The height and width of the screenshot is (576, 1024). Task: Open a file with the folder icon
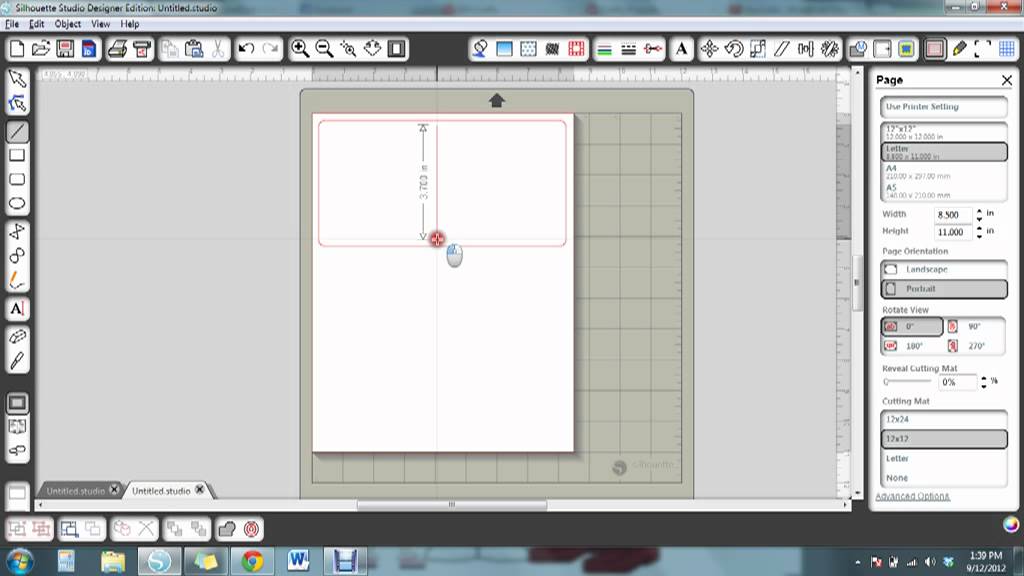tap(40, 49)
